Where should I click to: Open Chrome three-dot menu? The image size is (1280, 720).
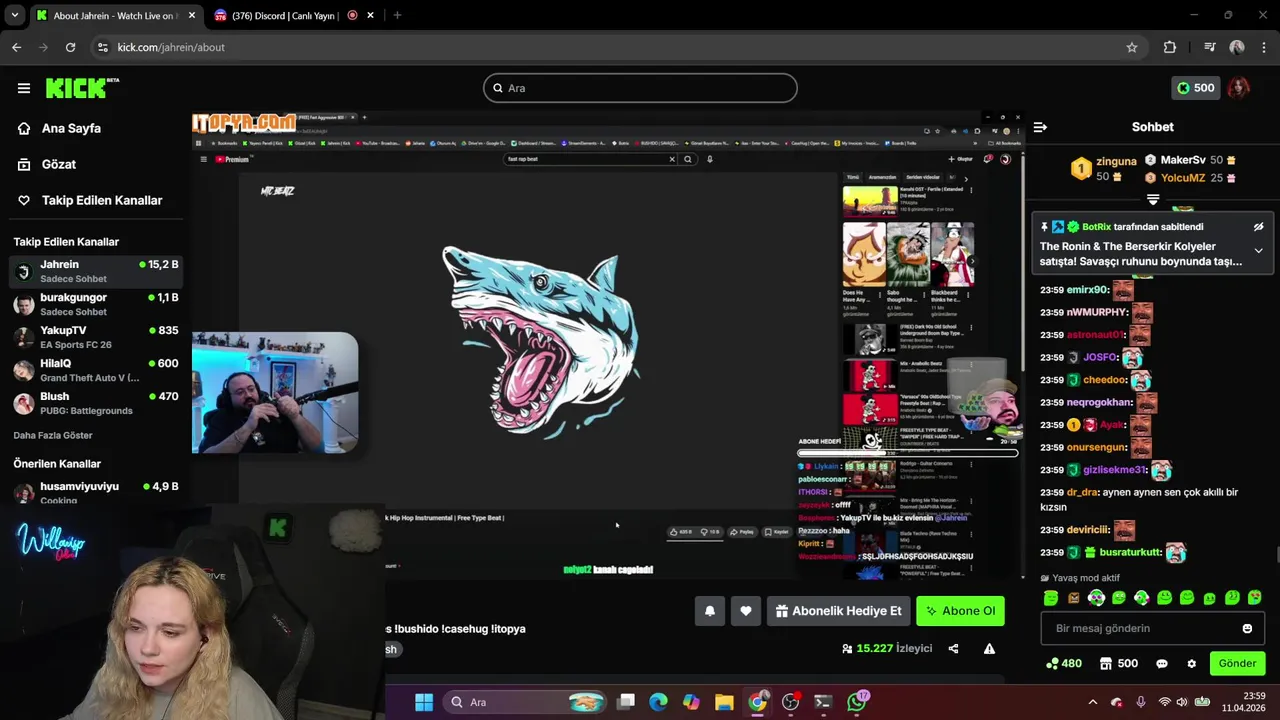coord(1265,47)
